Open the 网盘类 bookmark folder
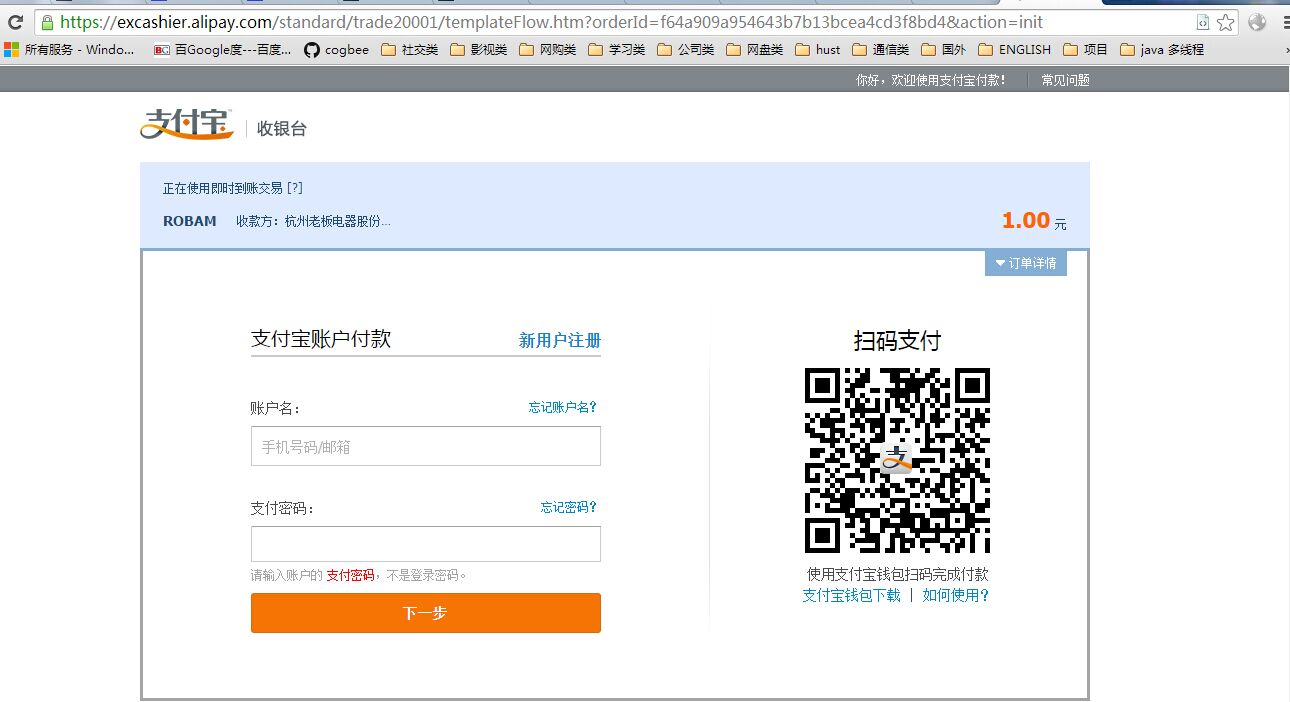The width and height of the screenshot is (1290, 702). [x=755, y=49]
